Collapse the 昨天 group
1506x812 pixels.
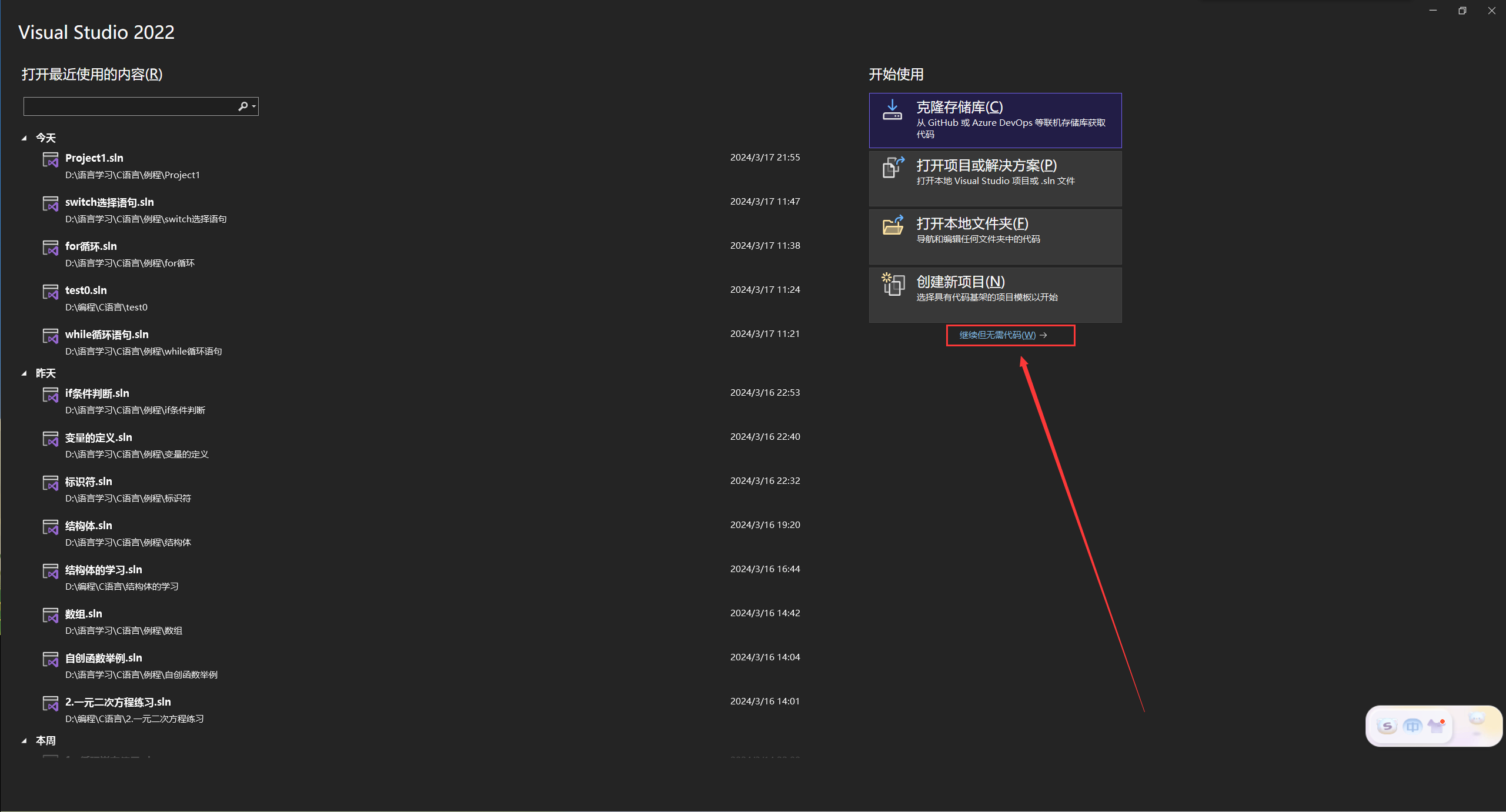24,373
